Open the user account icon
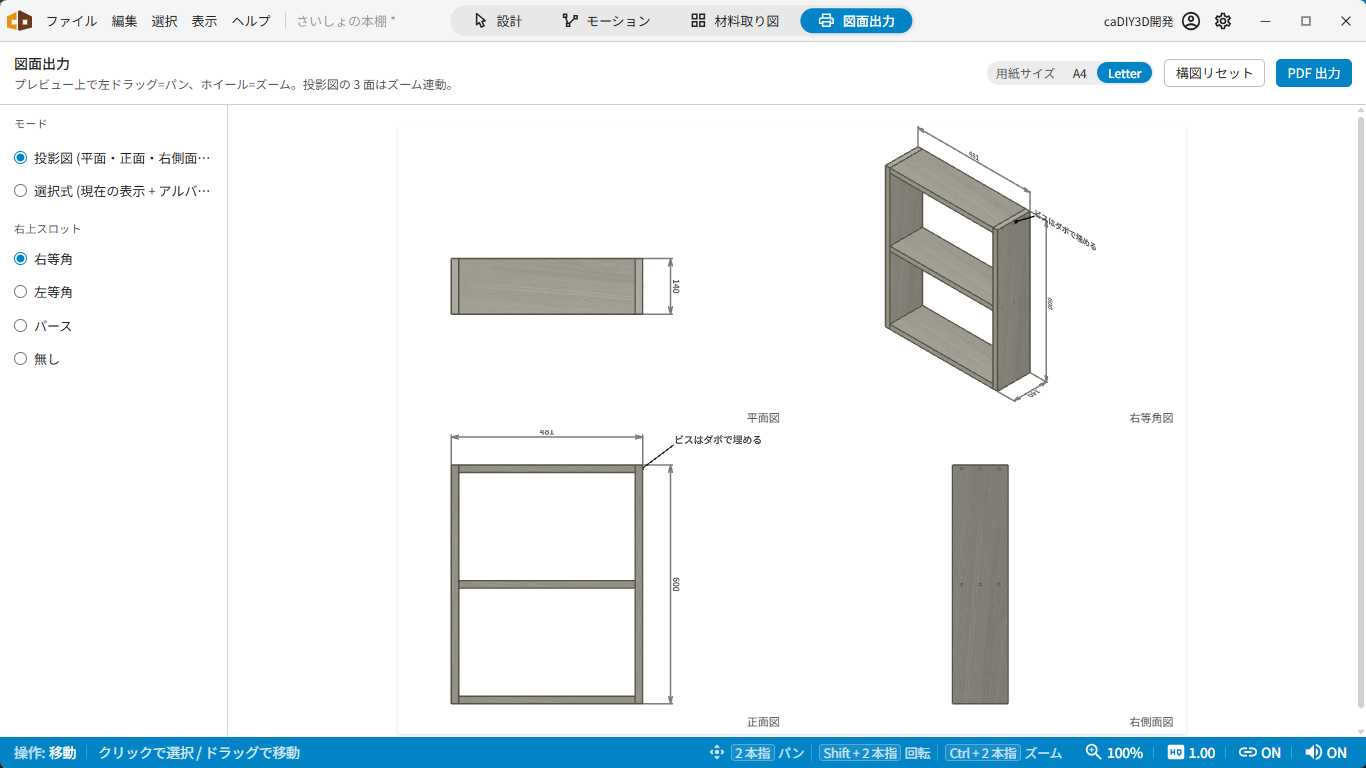1366x768 pixels. tap(1190, 21)
